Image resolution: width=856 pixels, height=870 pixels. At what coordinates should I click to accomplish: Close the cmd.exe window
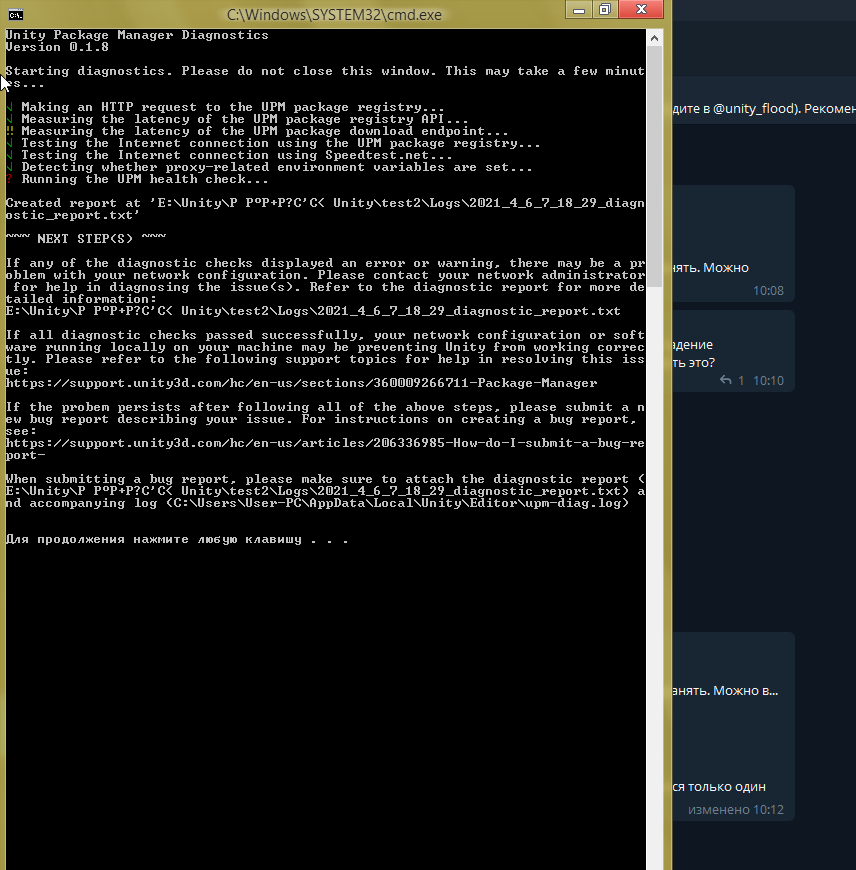(641, 9)
